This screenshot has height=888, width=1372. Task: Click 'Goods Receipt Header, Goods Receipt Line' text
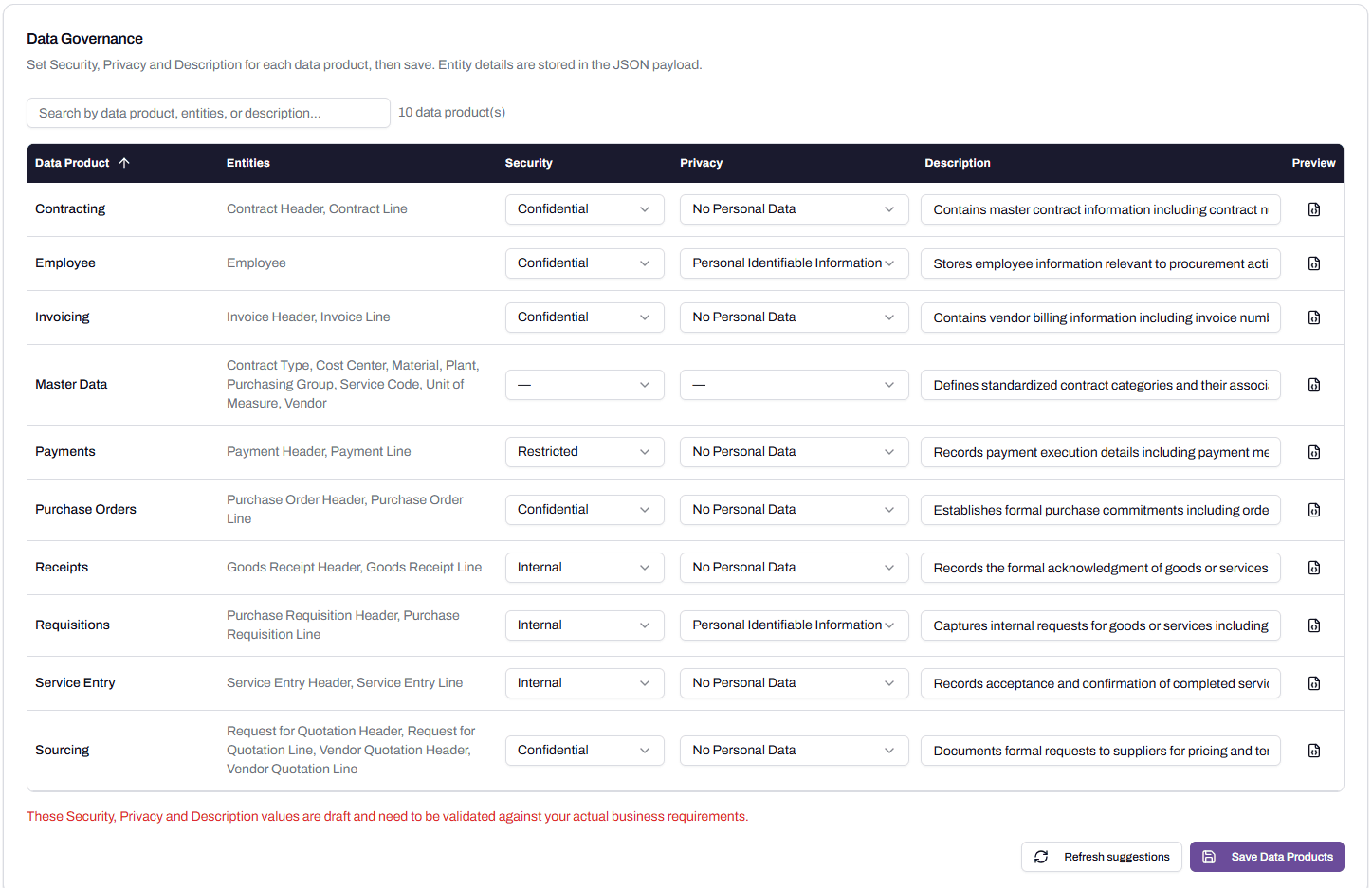coord(354,568)
